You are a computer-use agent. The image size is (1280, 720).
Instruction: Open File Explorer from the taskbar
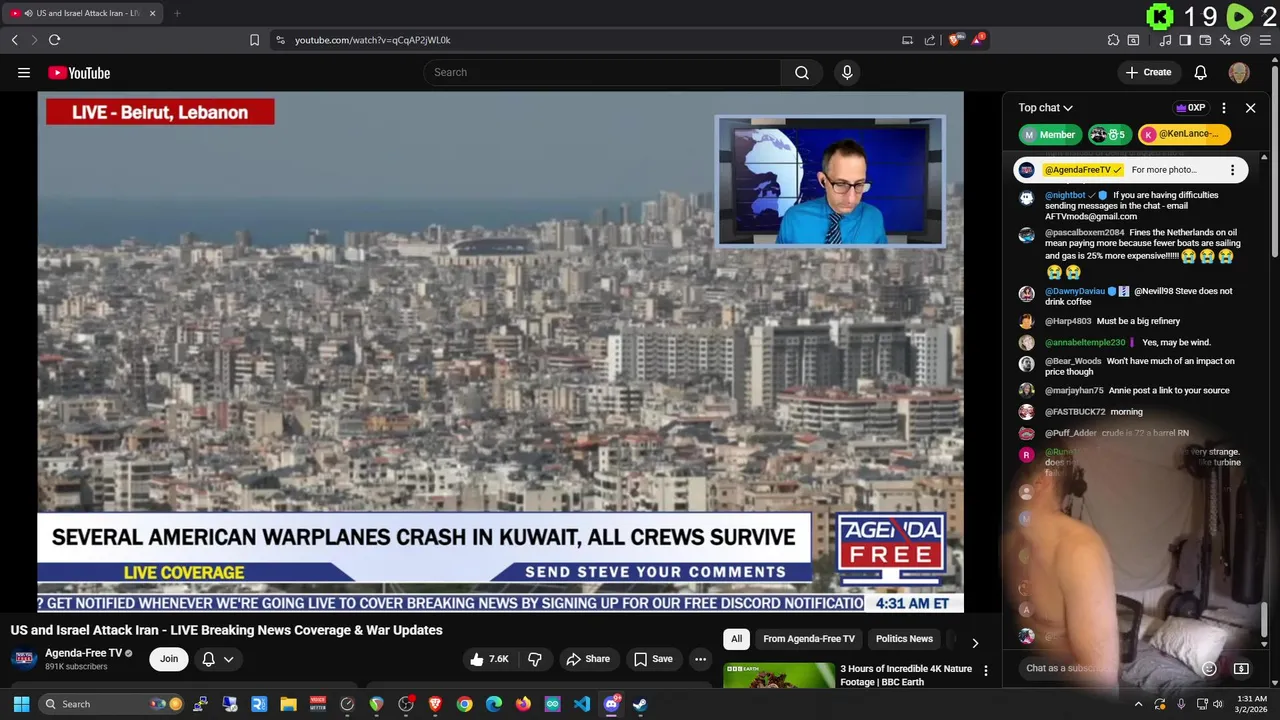(288, 704)
